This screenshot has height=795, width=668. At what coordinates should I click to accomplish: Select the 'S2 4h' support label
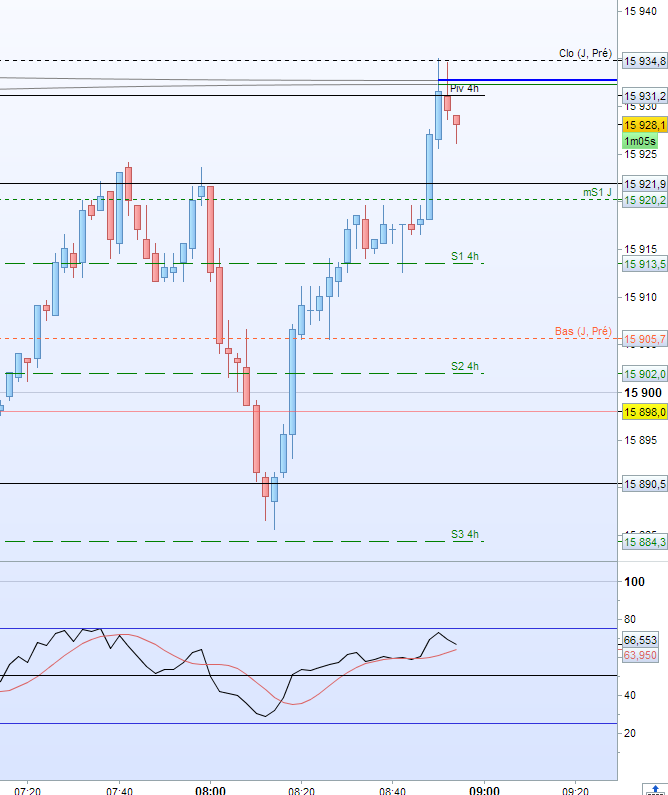[x=465, y=366]
